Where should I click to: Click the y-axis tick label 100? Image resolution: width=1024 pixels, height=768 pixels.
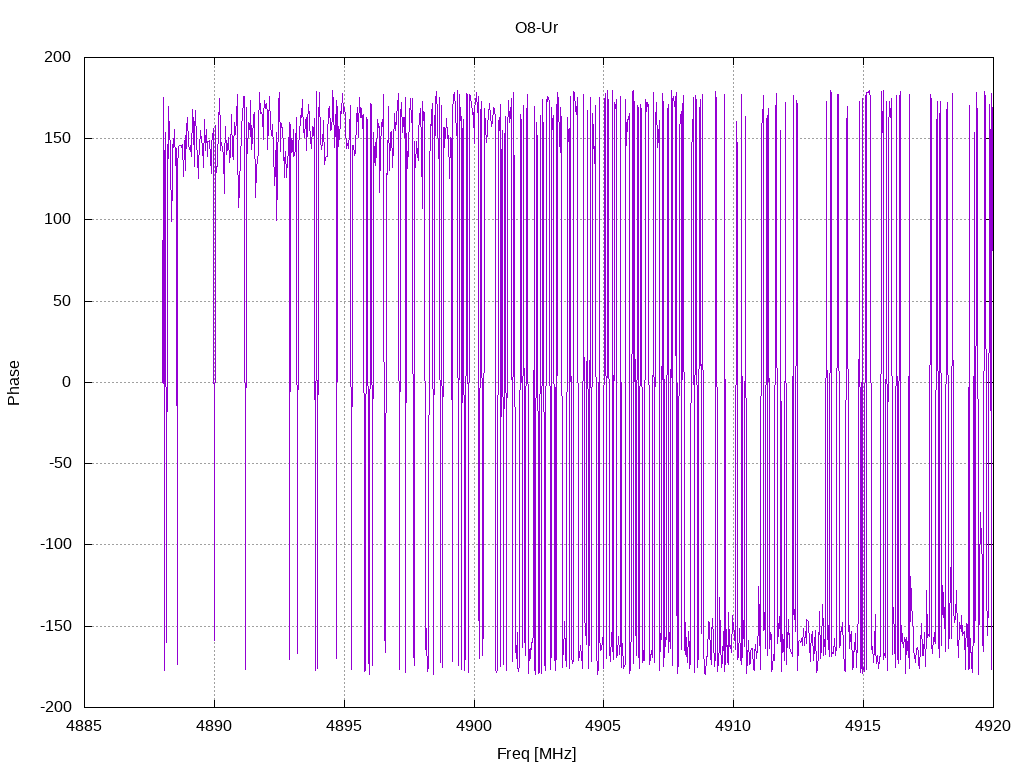57,219
